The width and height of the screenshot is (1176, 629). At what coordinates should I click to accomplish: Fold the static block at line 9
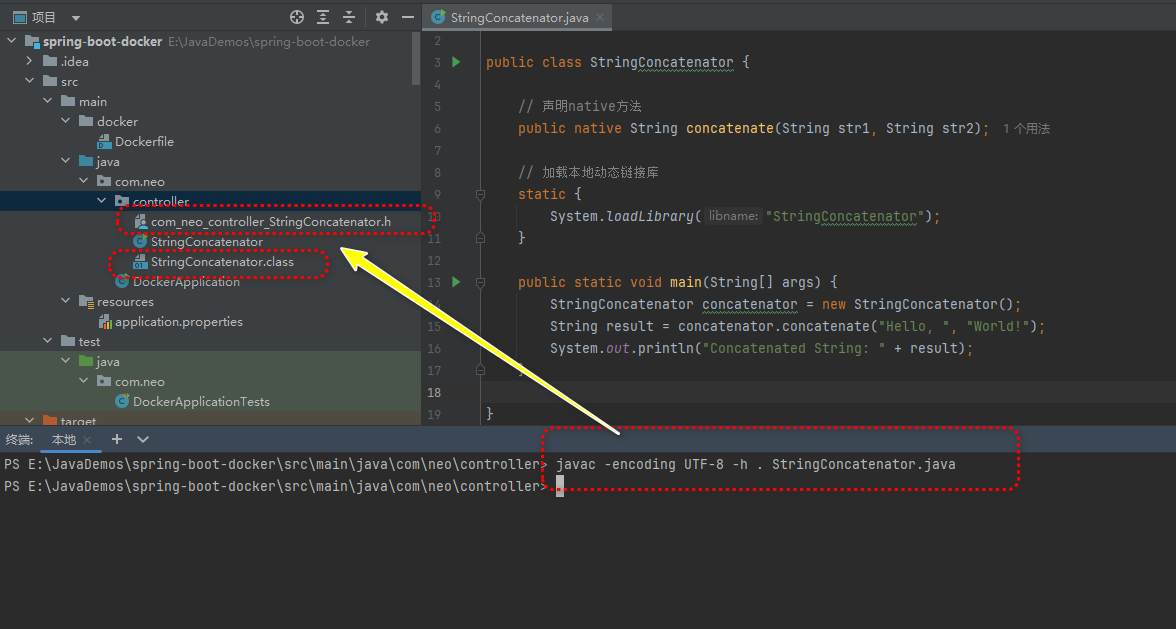[480, 194]
